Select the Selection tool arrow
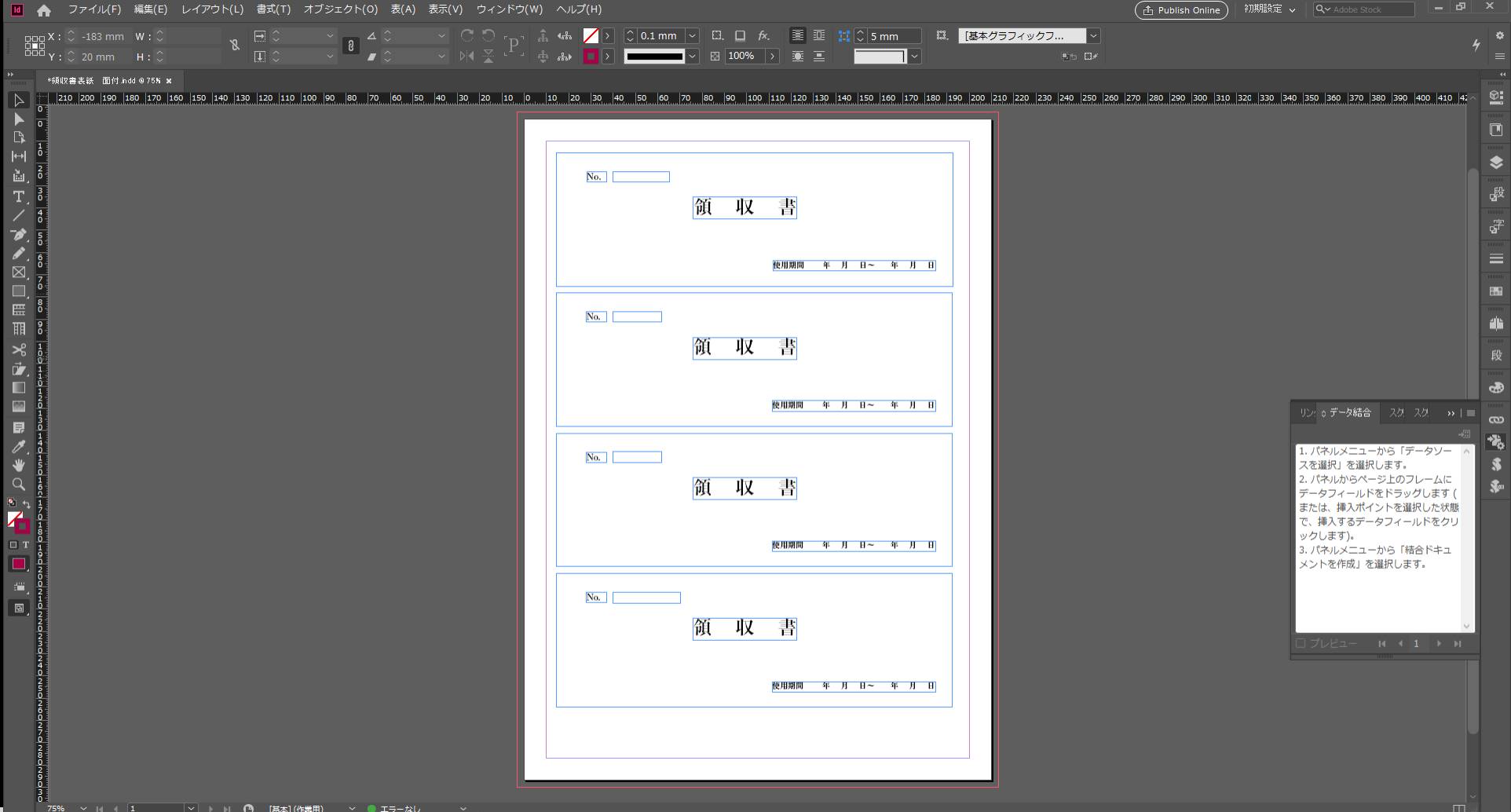 19,101
